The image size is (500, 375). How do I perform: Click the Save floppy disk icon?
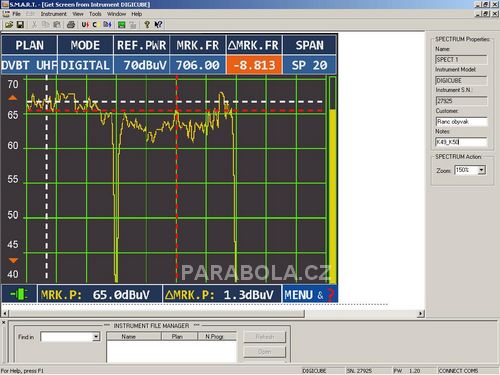pos(20,25)
